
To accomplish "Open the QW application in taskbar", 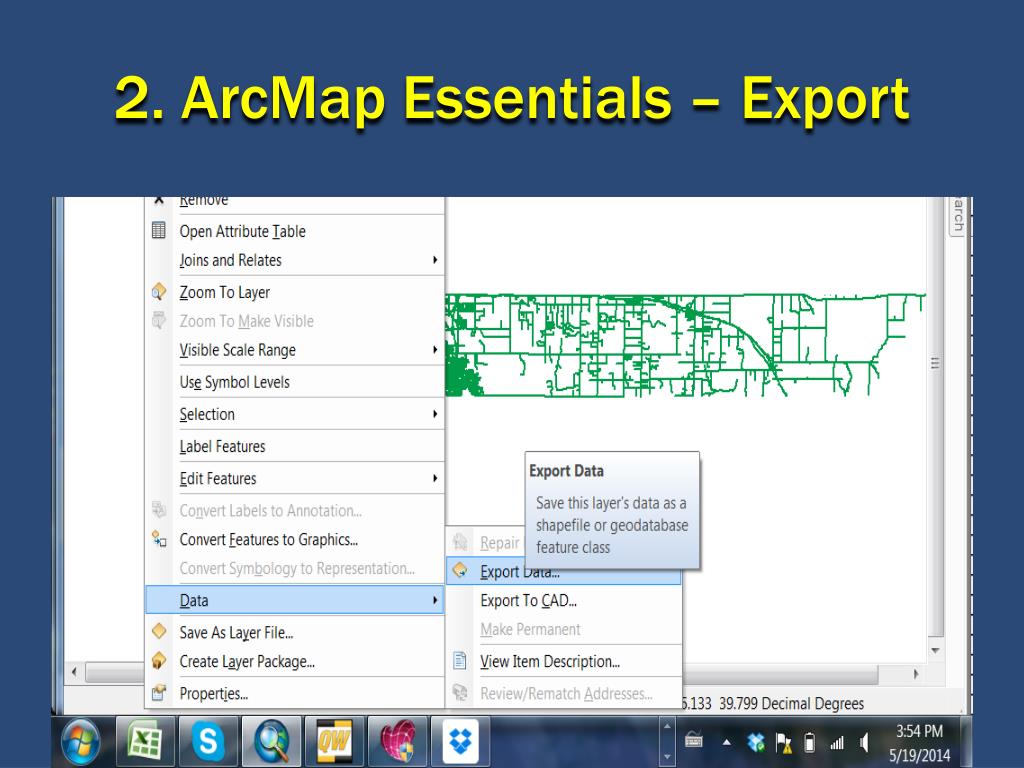I will (x=334, y=740).
